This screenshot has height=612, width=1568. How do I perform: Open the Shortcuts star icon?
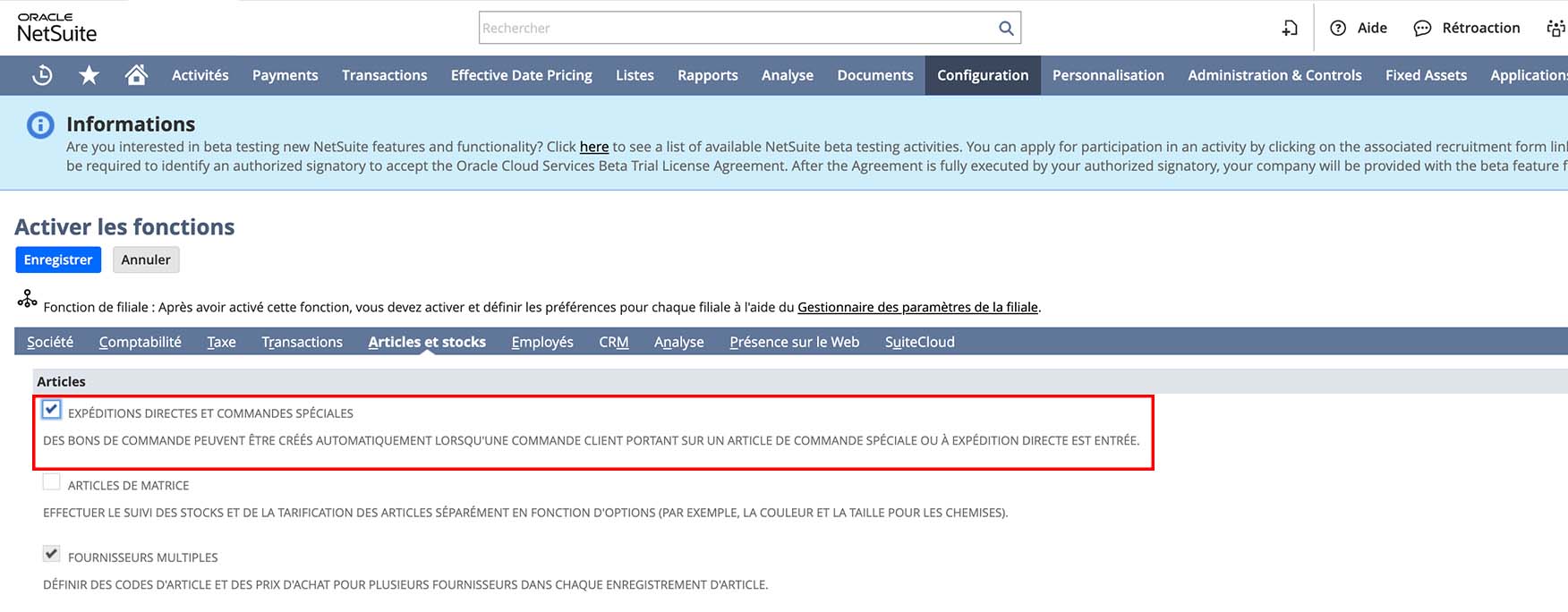tap(89, 75)
